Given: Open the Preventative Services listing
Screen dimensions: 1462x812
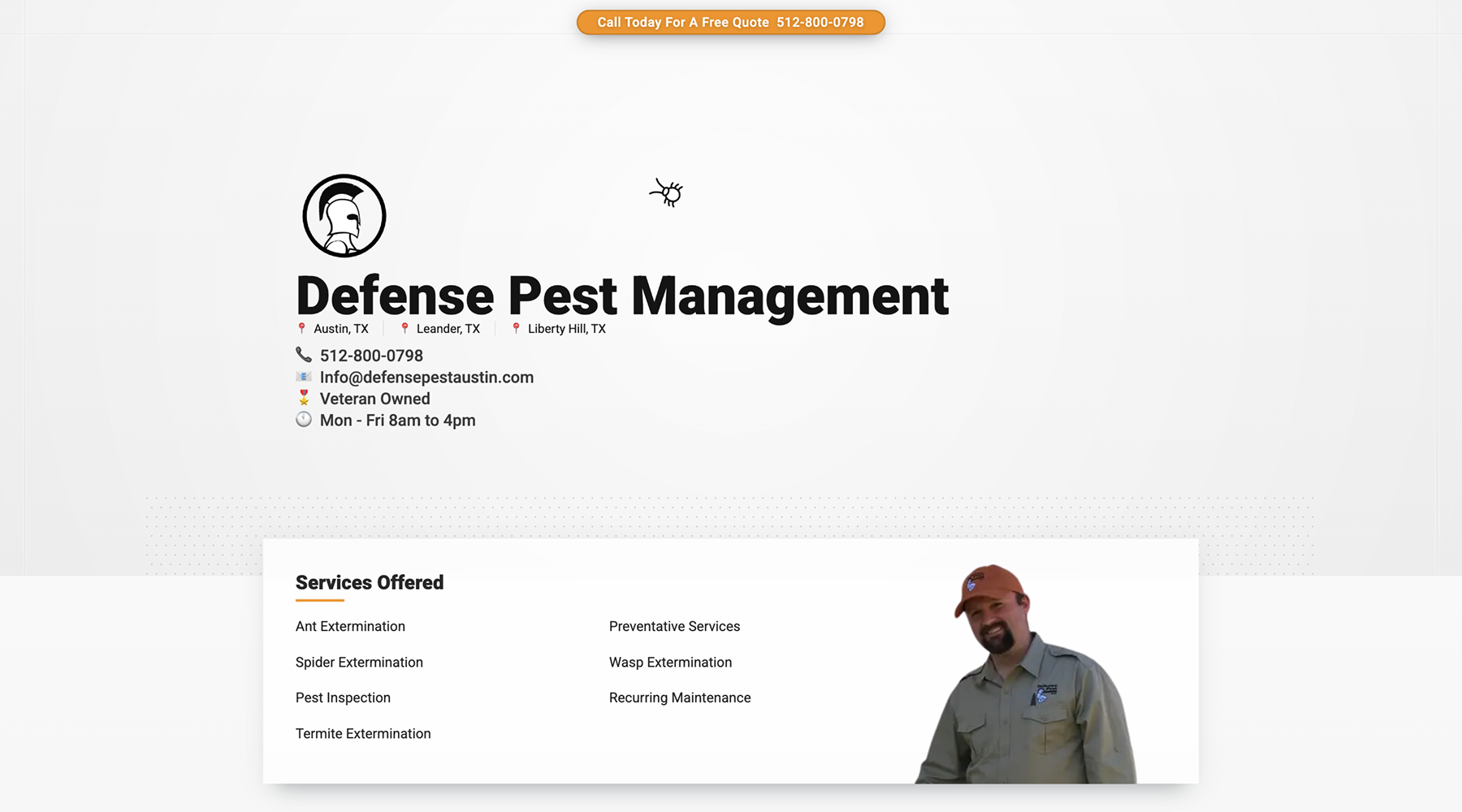Looking at the screenshot, I should [674, 626].
